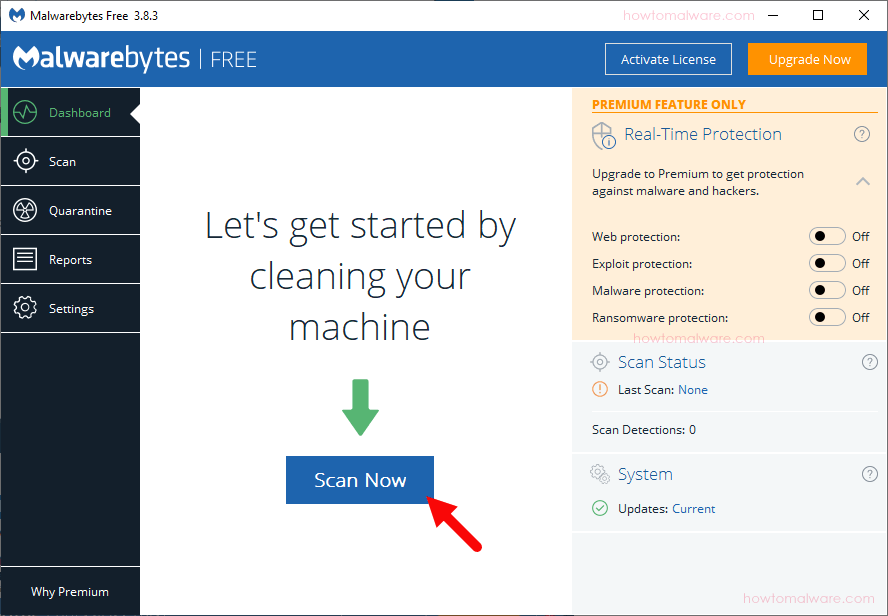Open the Scan Status help tooltip

(x=870, y=362)
